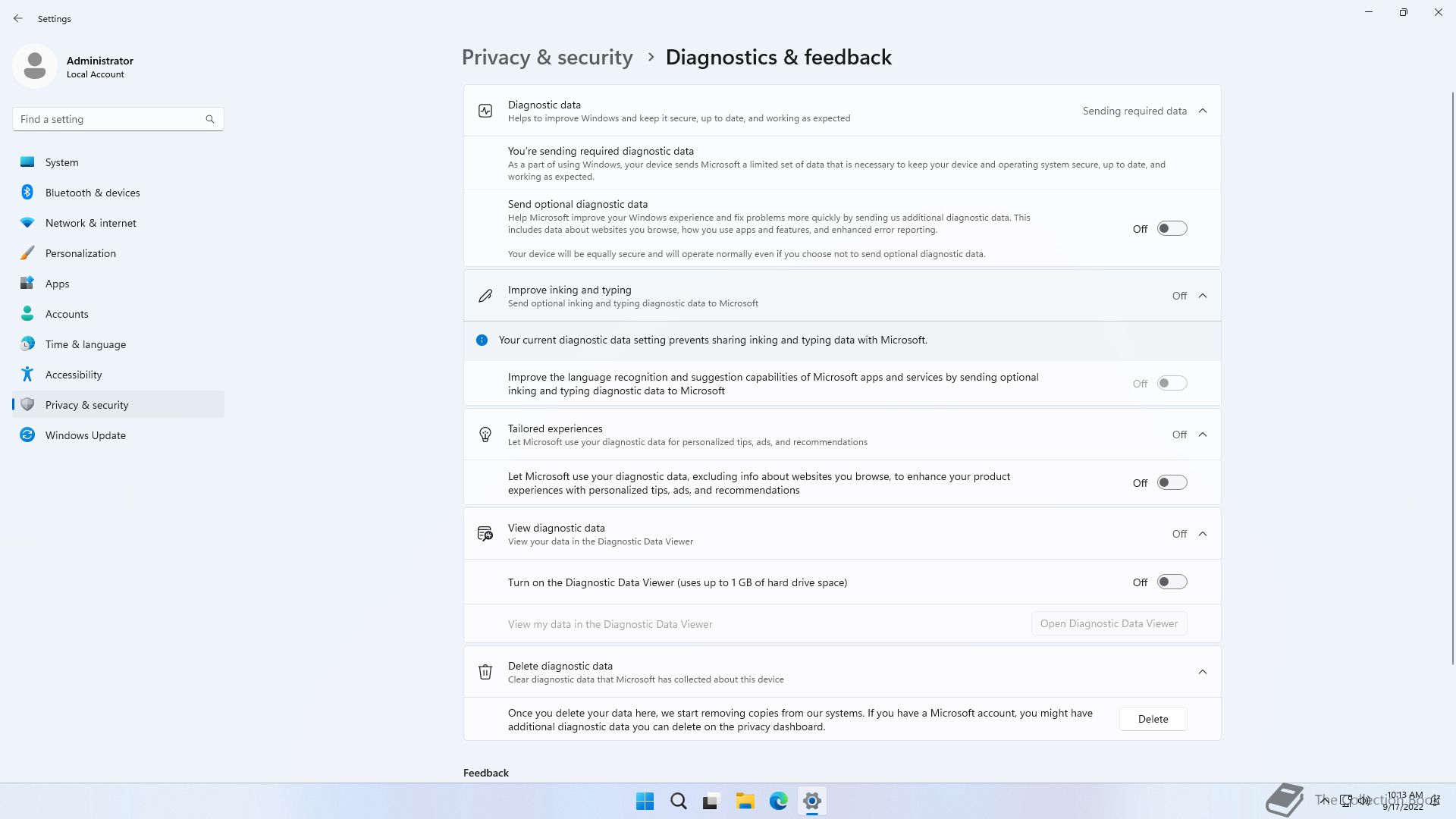Open Time & language settings

click(118, 344)
